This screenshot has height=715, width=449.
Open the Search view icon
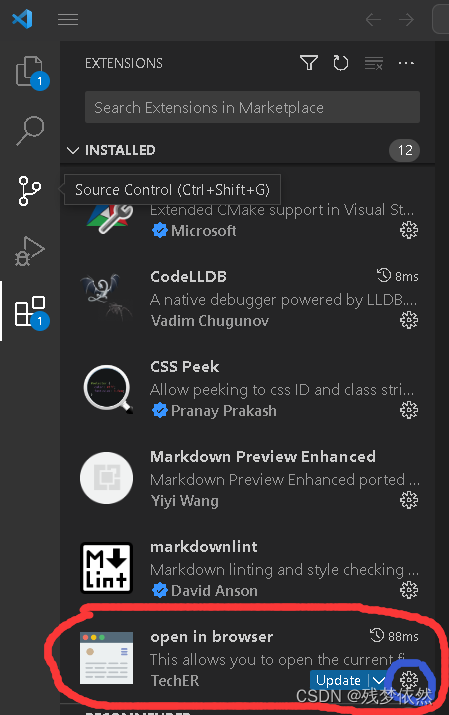(x=30, y=131)
